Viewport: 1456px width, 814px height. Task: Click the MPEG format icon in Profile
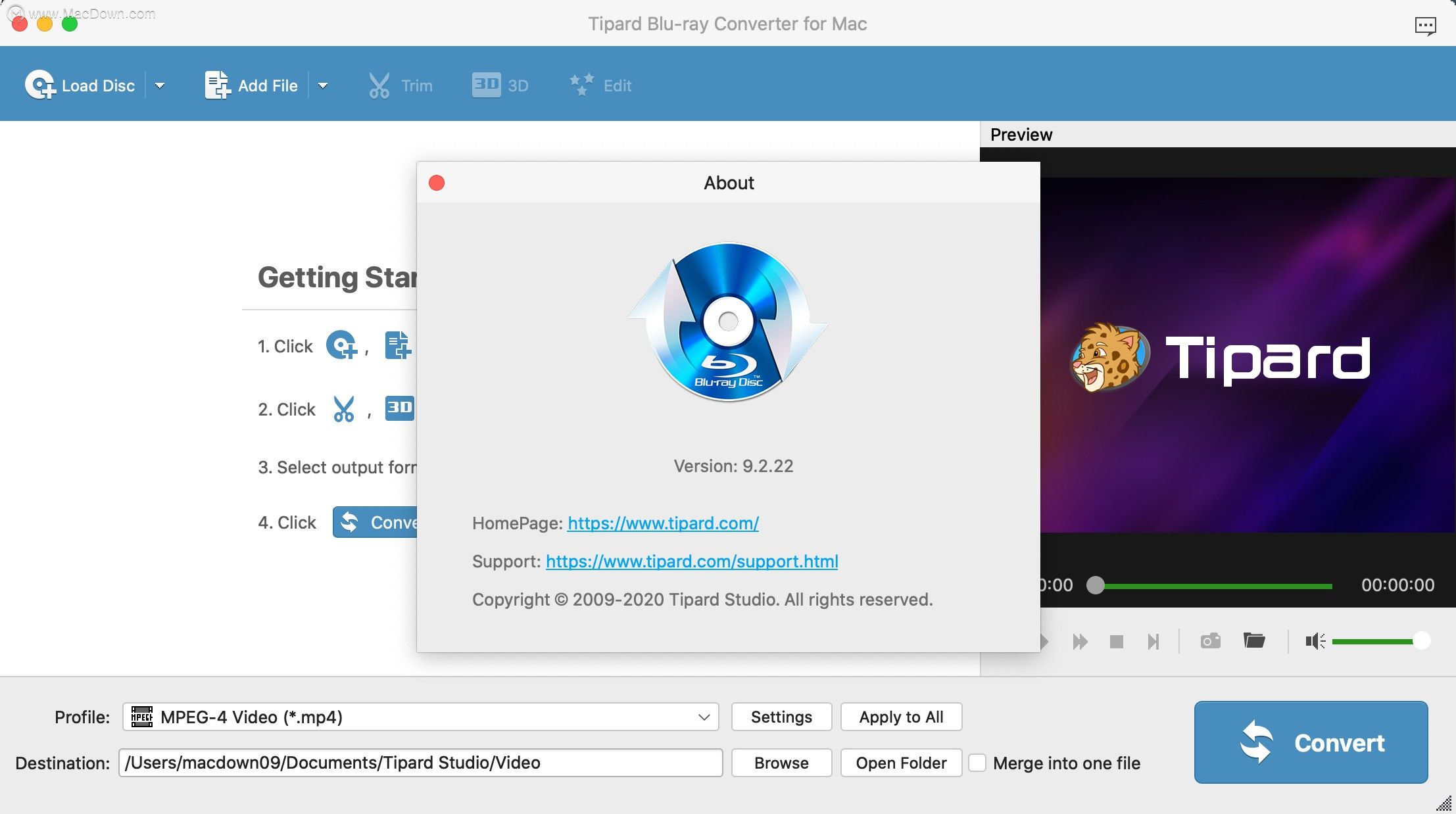tap(141, 717)
